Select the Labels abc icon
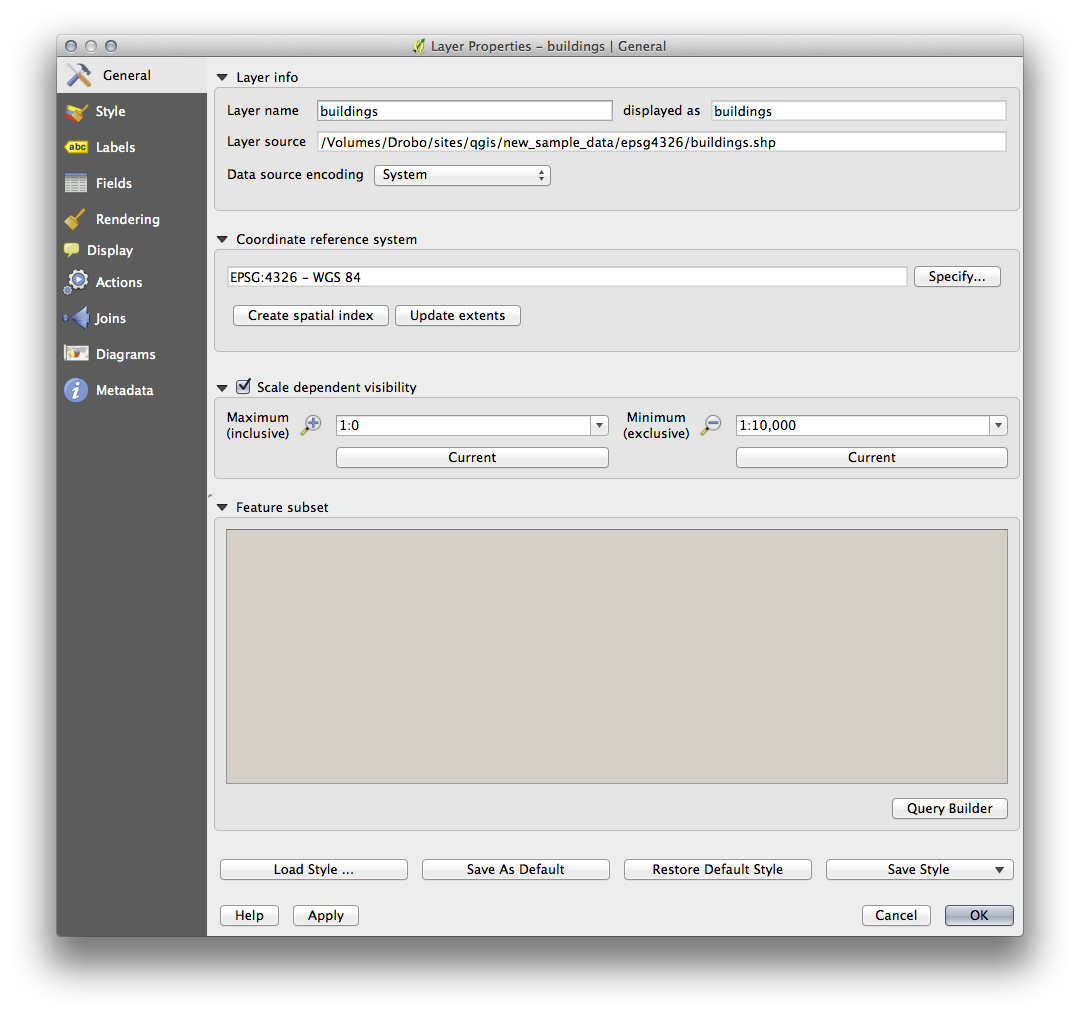 click(x=77, y=147)
